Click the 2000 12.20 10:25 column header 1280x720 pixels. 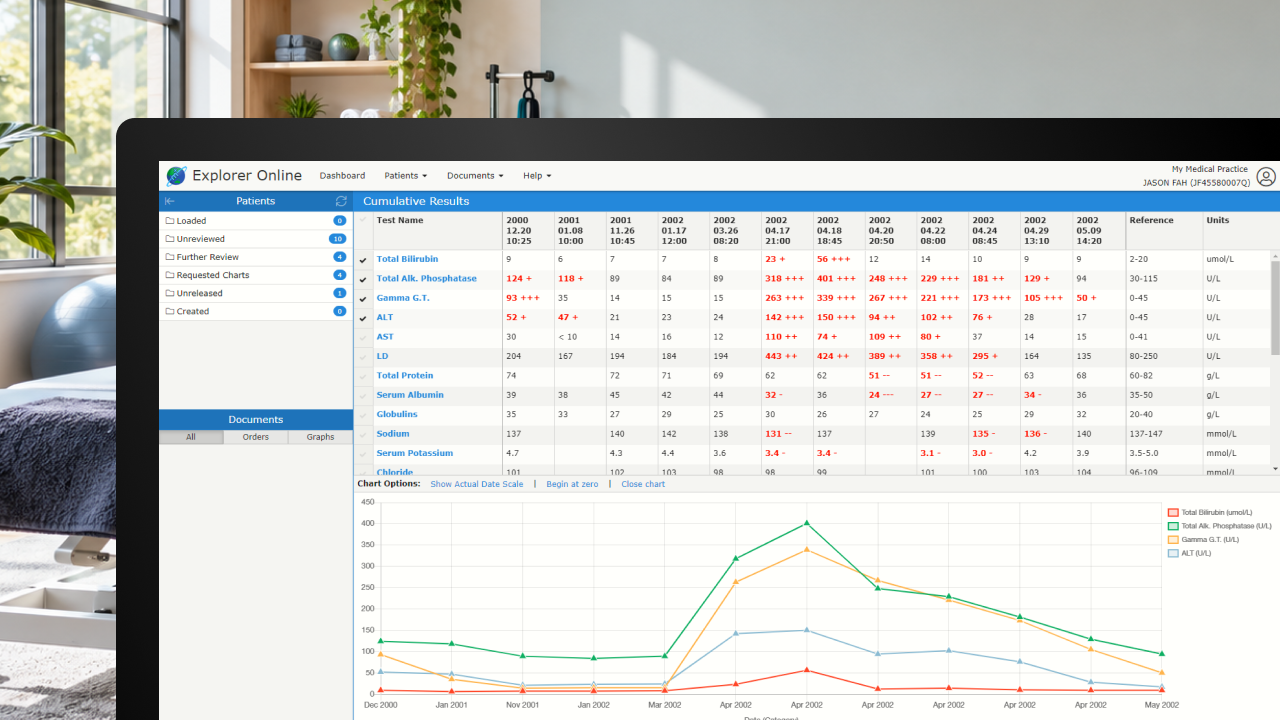pos(528,231)
